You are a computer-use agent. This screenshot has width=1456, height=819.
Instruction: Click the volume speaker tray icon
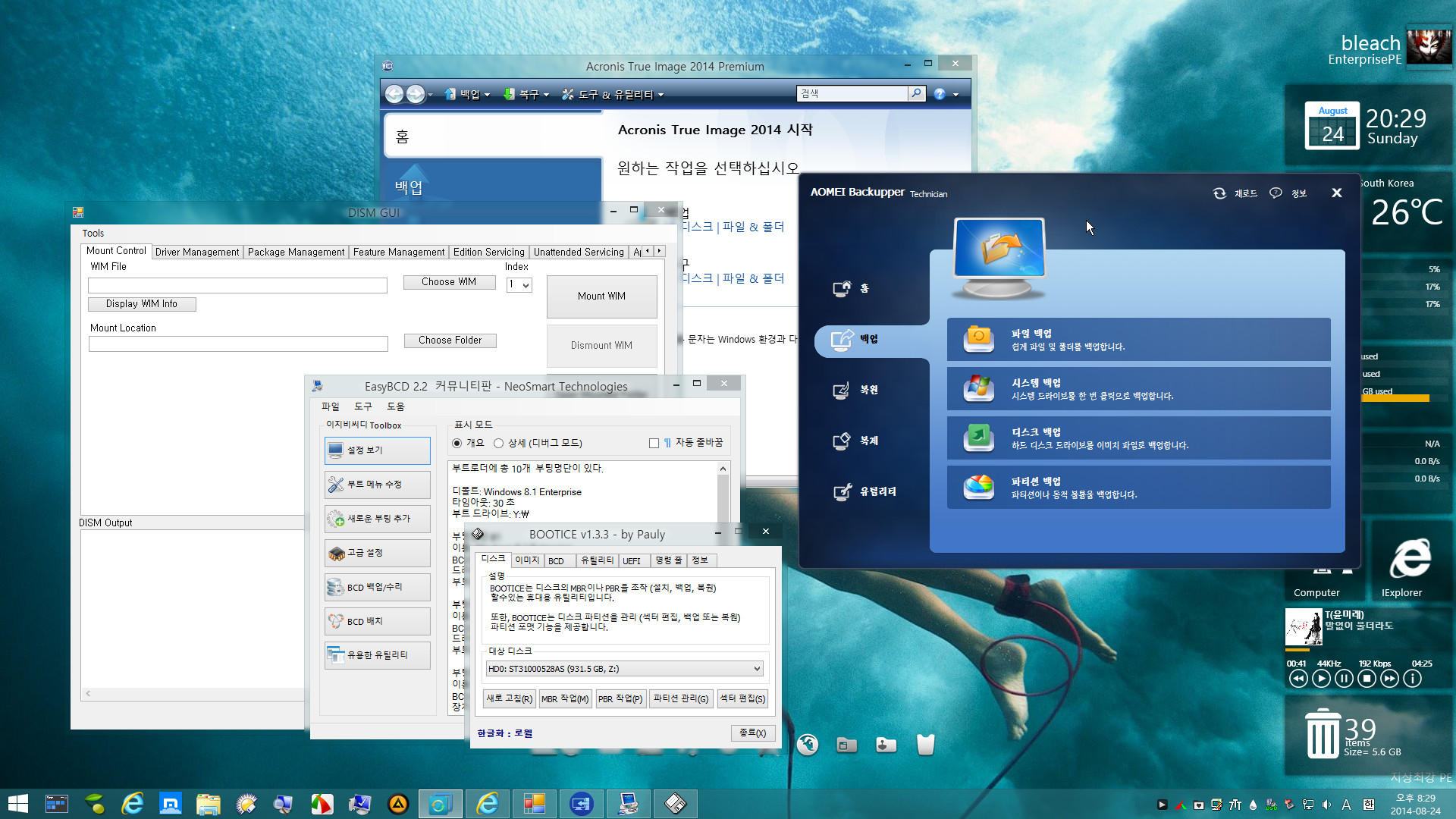1326,805
